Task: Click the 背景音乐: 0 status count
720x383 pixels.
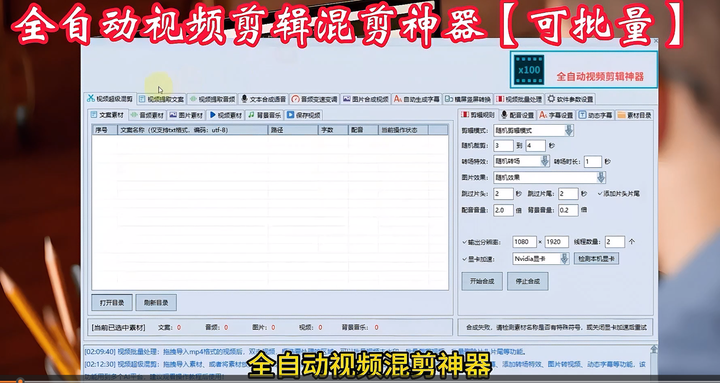Action: pos(360,327)
